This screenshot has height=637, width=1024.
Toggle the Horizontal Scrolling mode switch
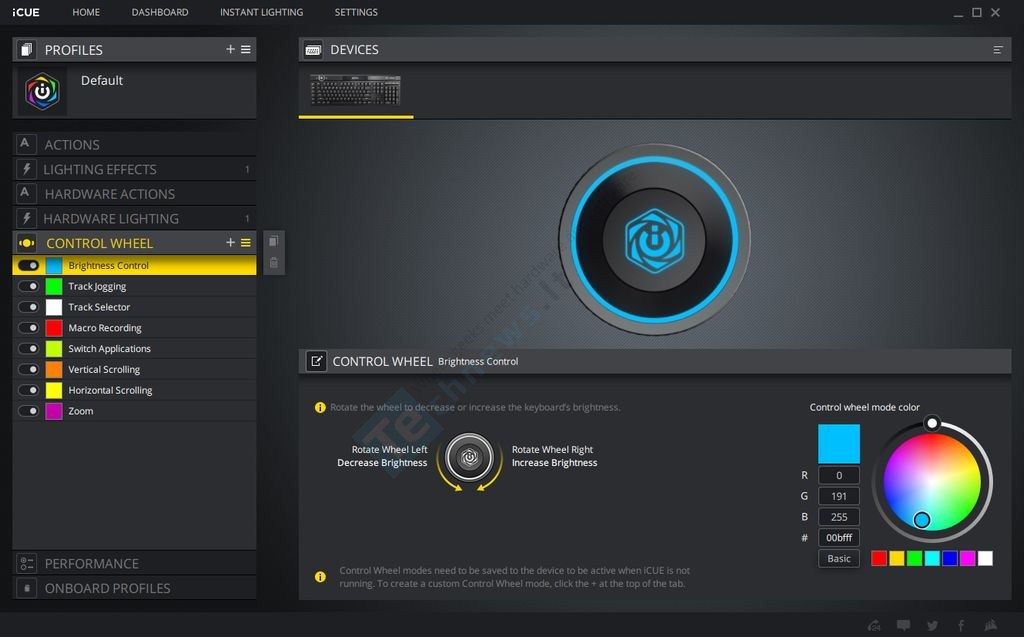[x=29, y=390]
